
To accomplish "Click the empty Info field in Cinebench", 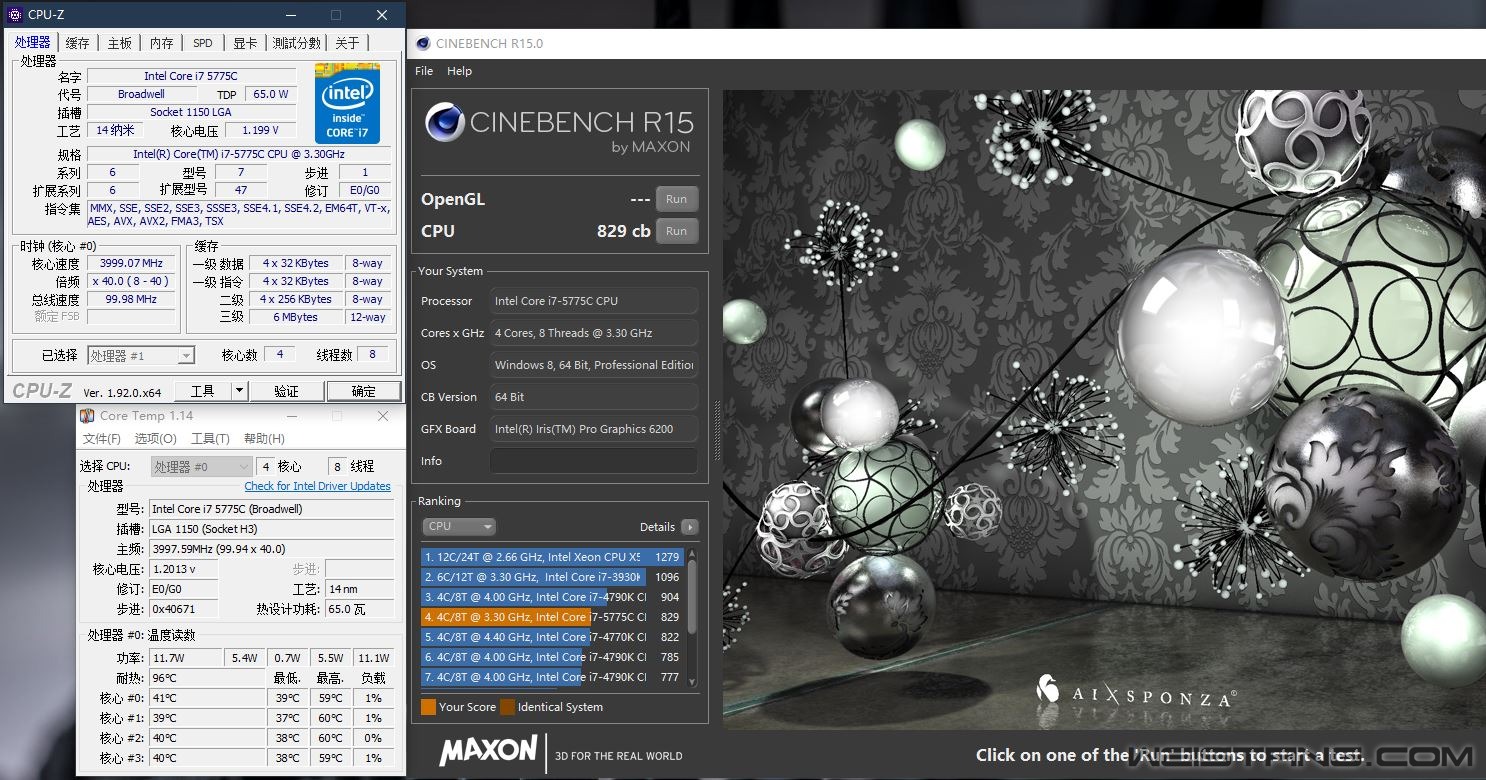I will [593, 461].
